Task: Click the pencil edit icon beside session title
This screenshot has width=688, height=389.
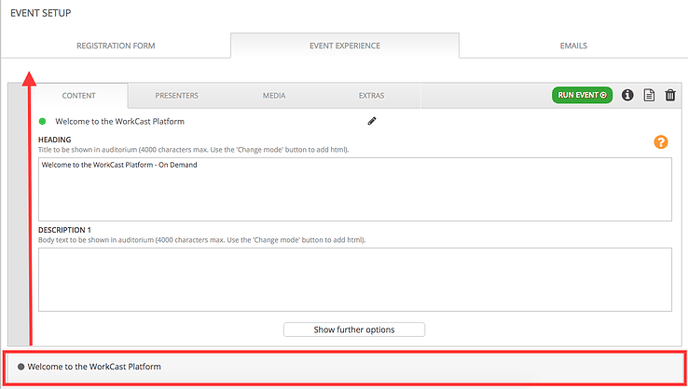Action: coord(372,121)
